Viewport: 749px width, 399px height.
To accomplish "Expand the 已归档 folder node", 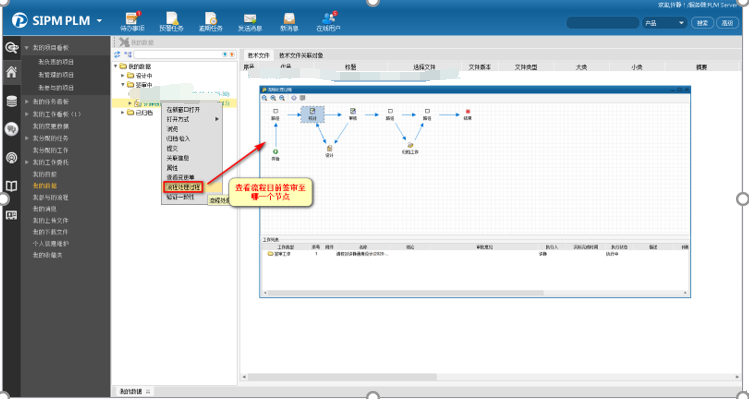I will point(122,113).
